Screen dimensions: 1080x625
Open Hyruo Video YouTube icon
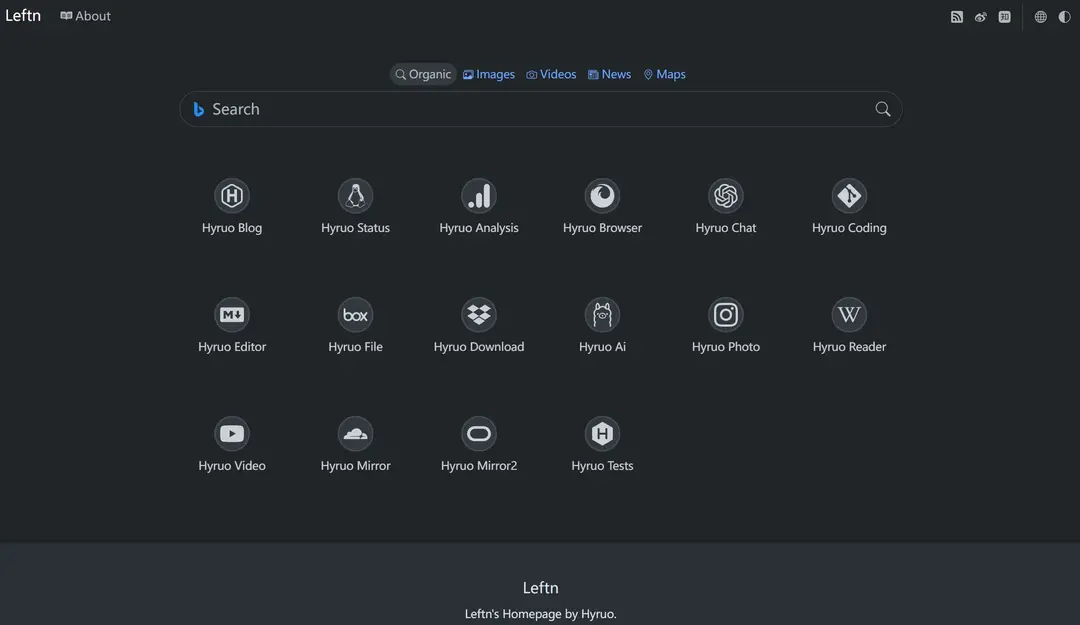(x=232, y=434)
